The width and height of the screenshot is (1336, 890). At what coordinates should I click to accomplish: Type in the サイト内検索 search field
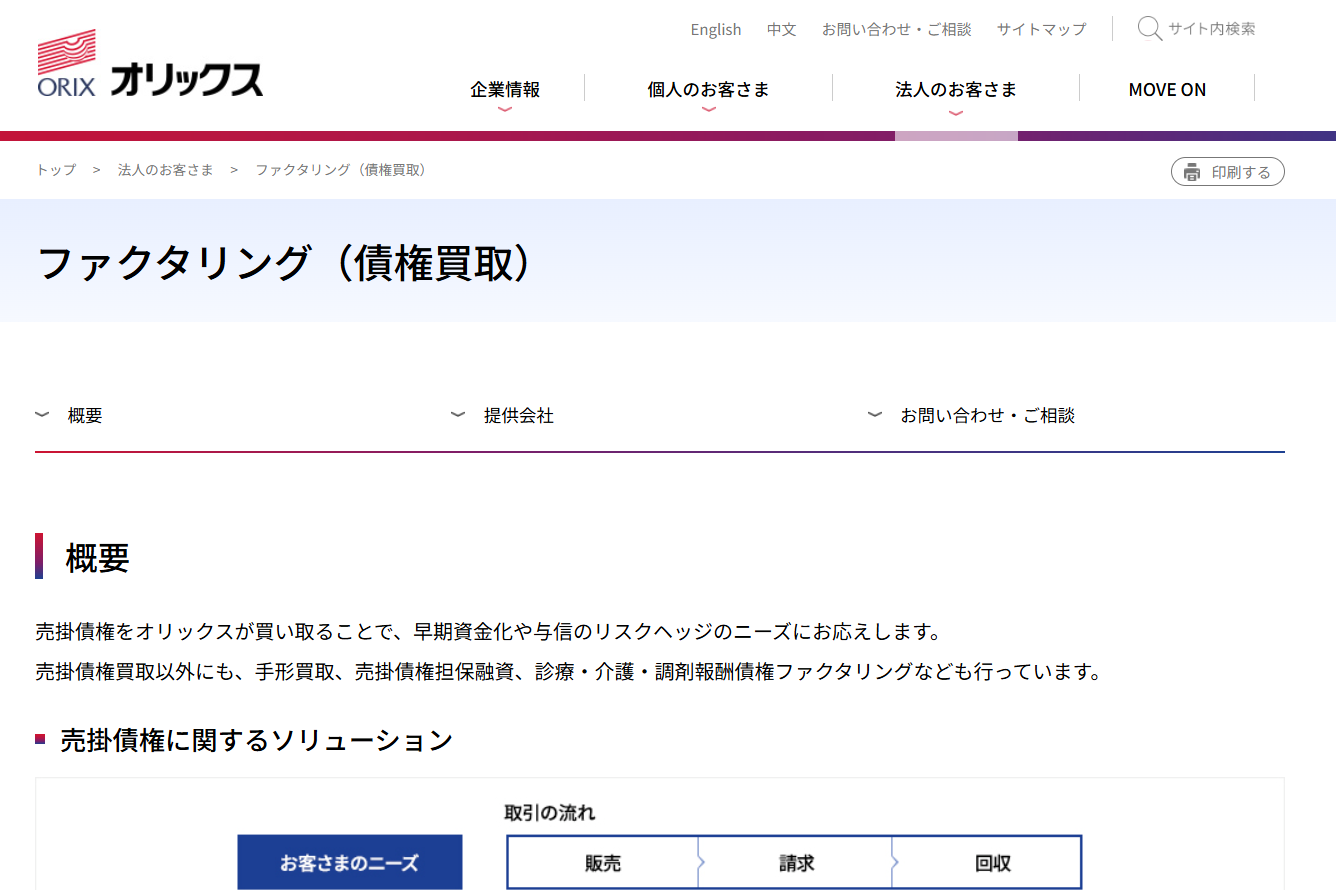click(1211, 29)
